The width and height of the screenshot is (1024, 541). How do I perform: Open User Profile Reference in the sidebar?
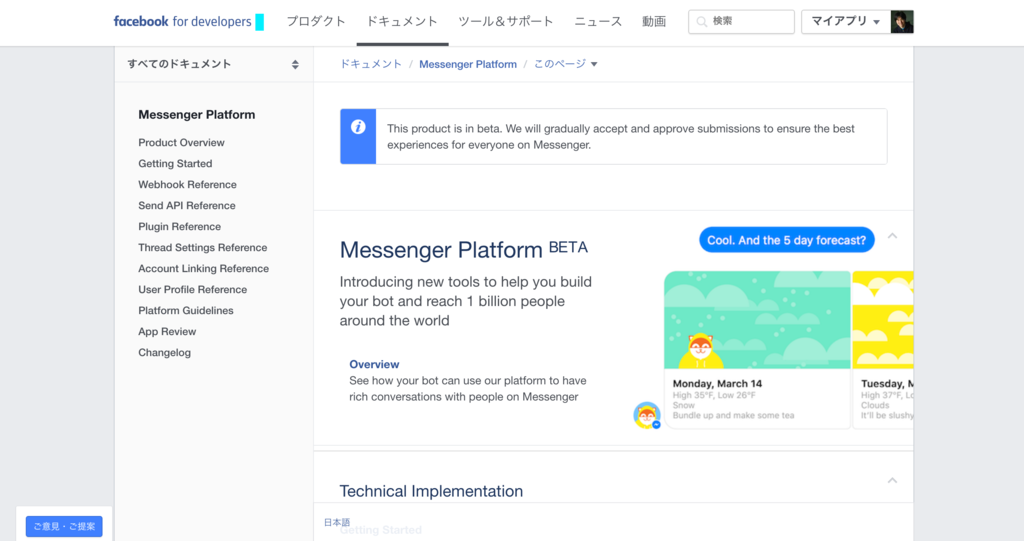tap(193, 289)
